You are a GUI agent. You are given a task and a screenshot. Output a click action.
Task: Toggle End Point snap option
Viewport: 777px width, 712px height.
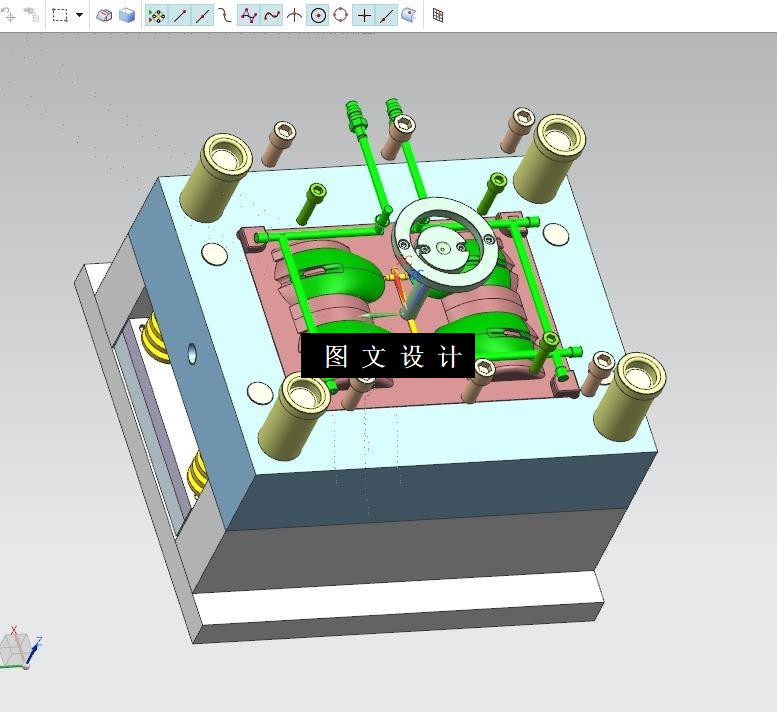(179, 16)
